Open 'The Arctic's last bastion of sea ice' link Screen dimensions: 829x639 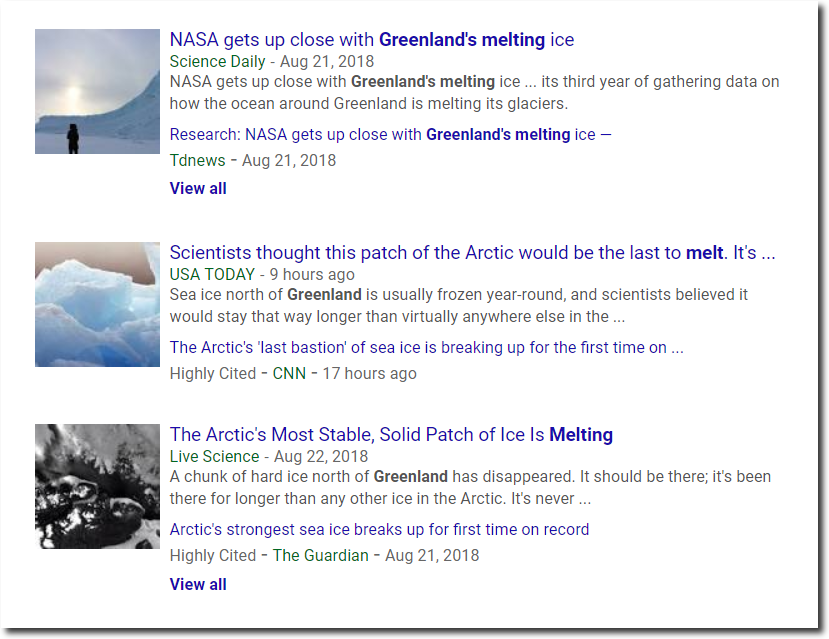click(x=426, y=347)
